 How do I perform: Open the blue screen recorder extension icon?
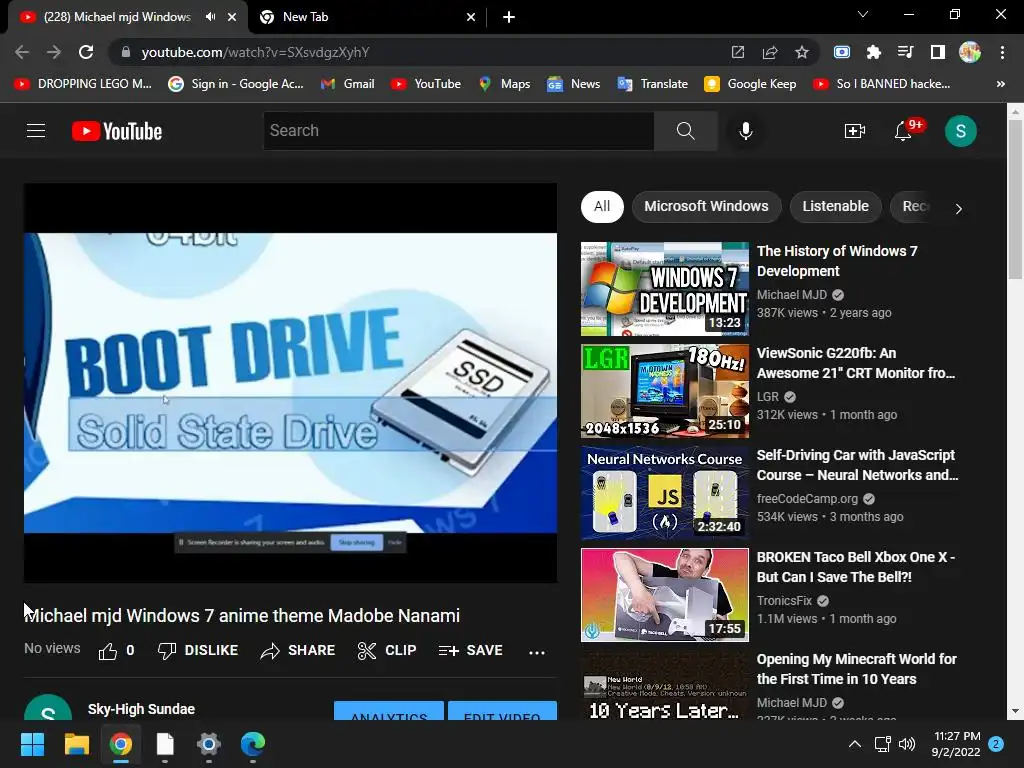842,52
